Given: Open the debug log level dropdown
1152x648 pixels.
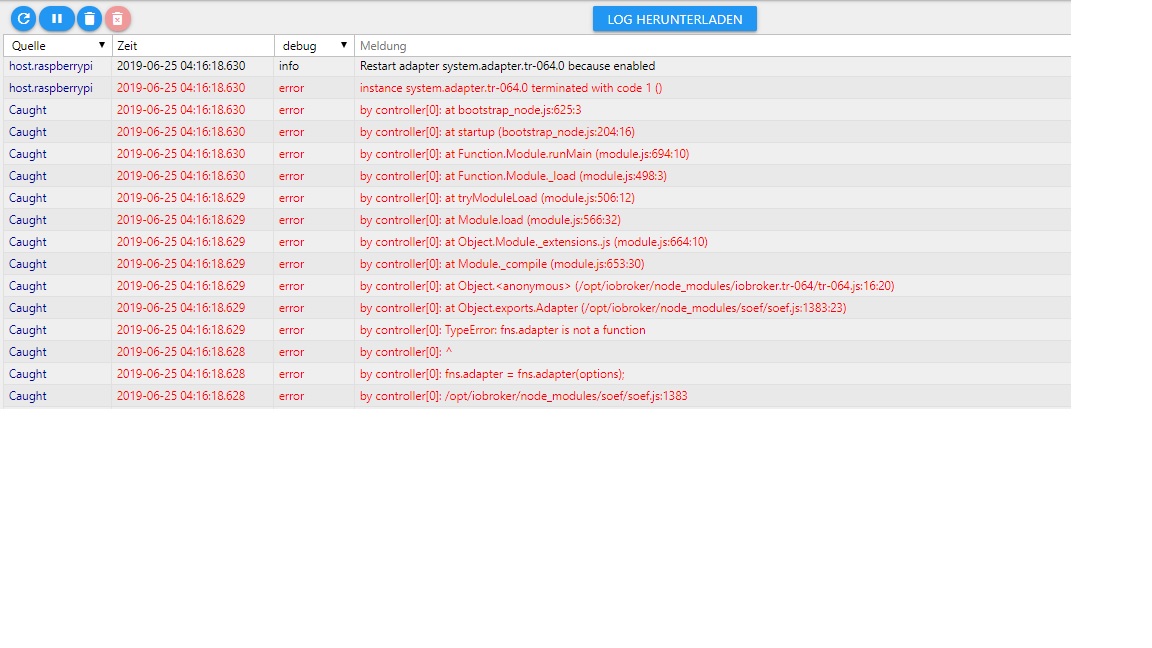Looking at the screenshot, I should coord(314,46).
